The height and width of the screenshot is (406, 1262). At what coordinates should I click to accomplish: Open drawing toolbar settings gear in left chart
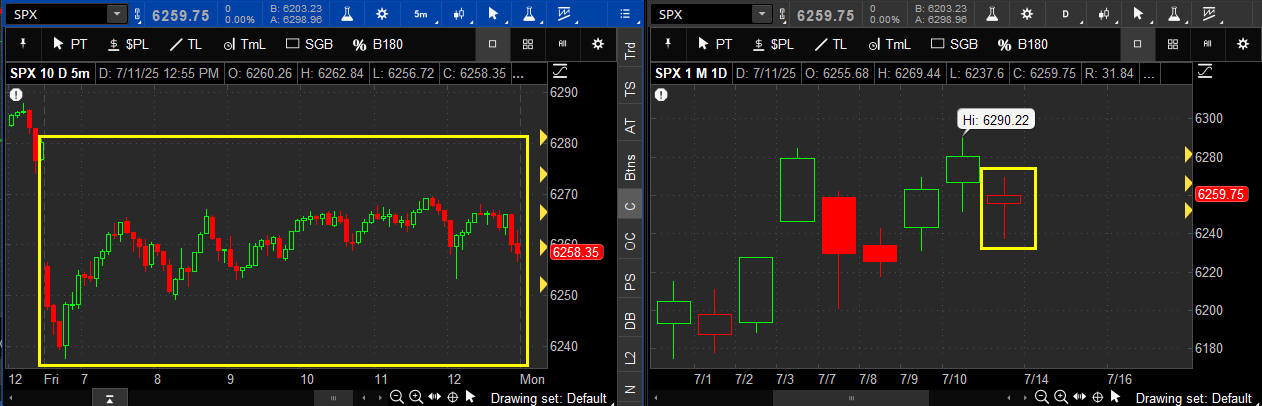pos(598,44)
